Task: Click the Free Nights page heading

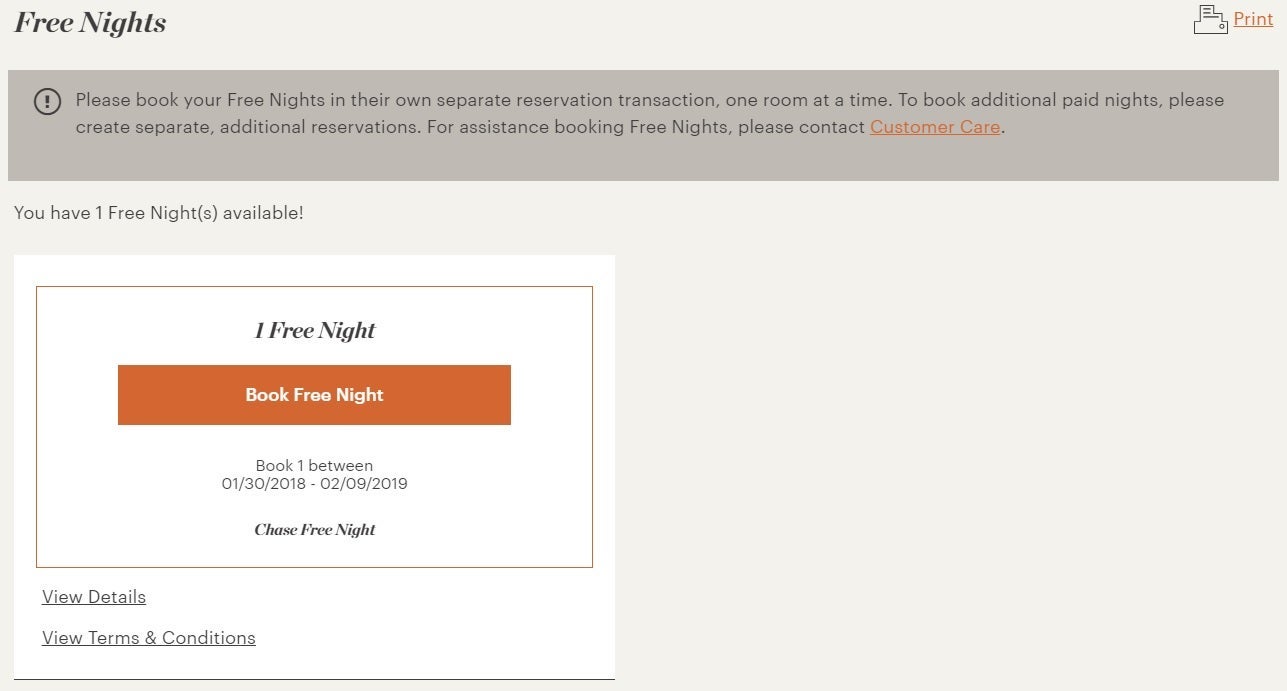Action: click(90, 23)
